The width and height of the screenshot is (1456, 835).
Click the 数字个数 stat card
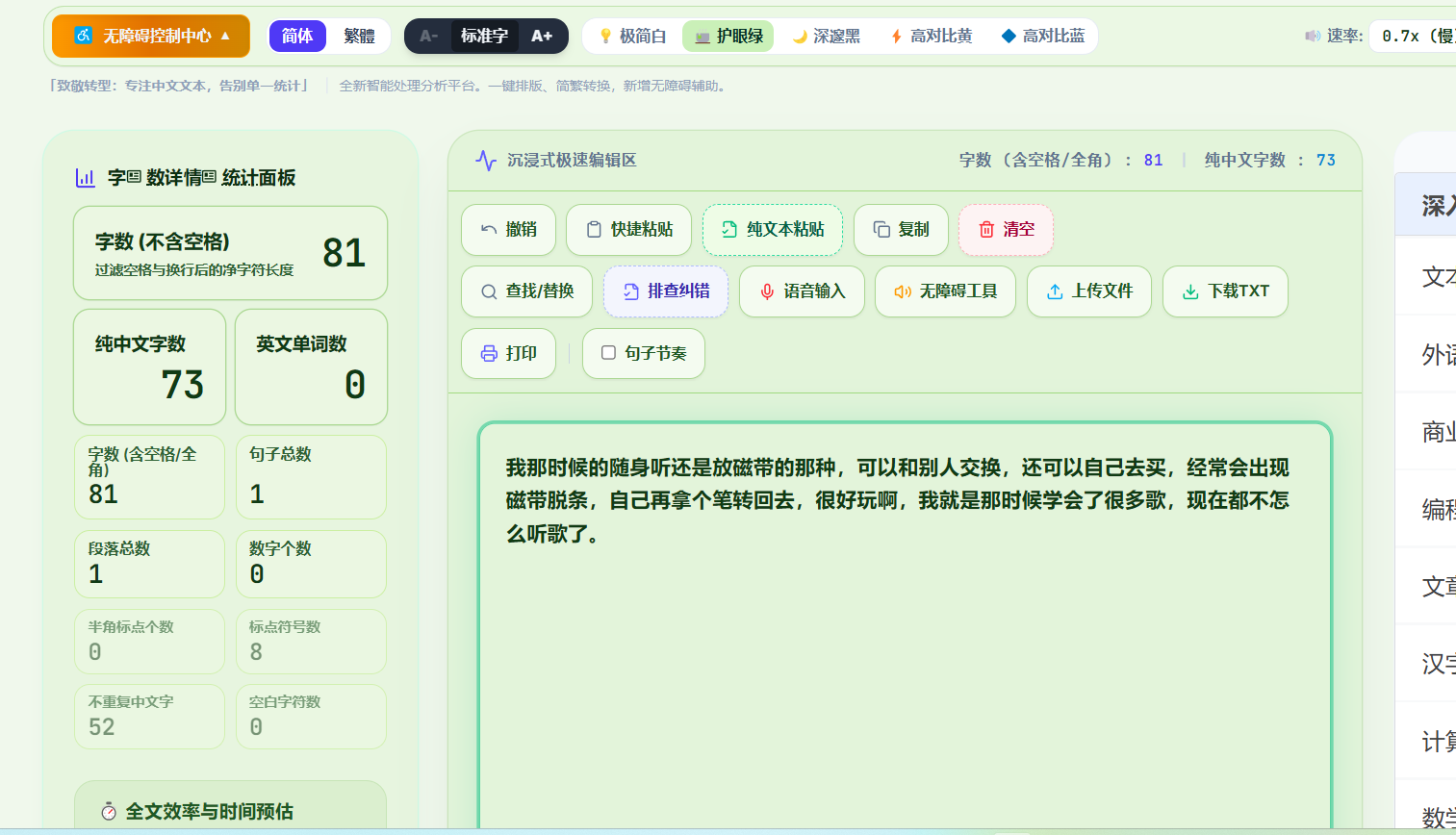tap(311, 564)
